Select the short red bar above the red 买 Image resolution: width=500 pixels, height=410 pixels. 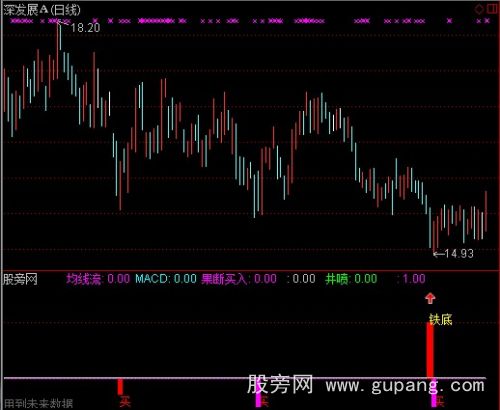point(120,387)
